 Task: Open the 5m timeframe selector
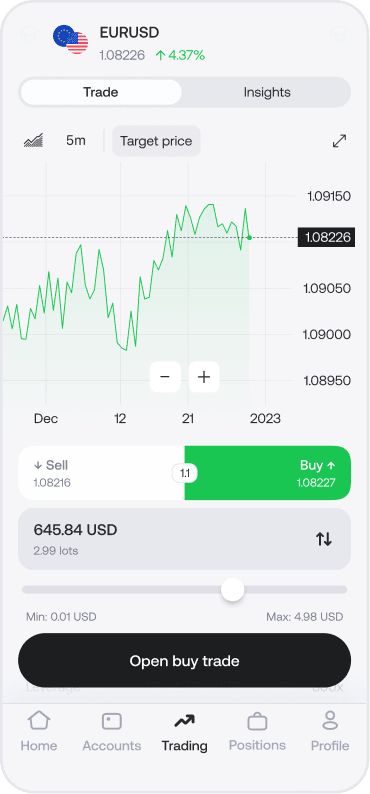(76, 140)
